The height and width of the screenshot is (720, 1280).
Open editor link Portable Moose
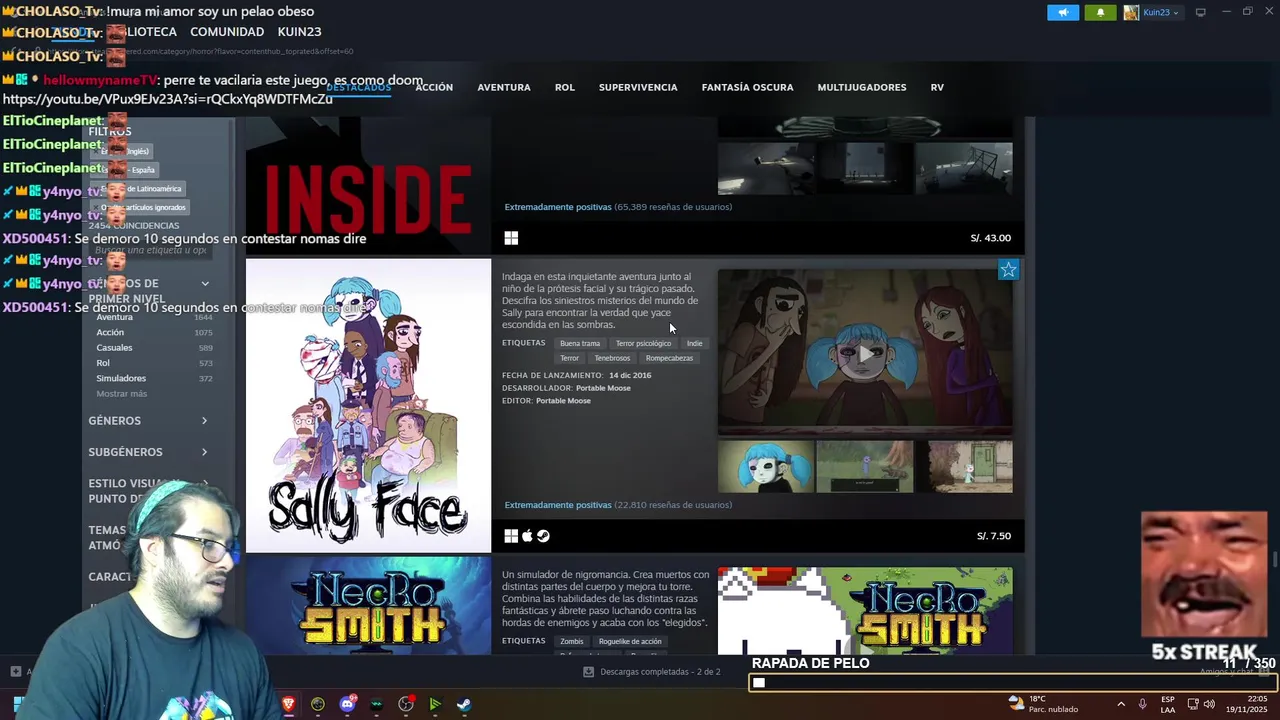click(563, 401)
